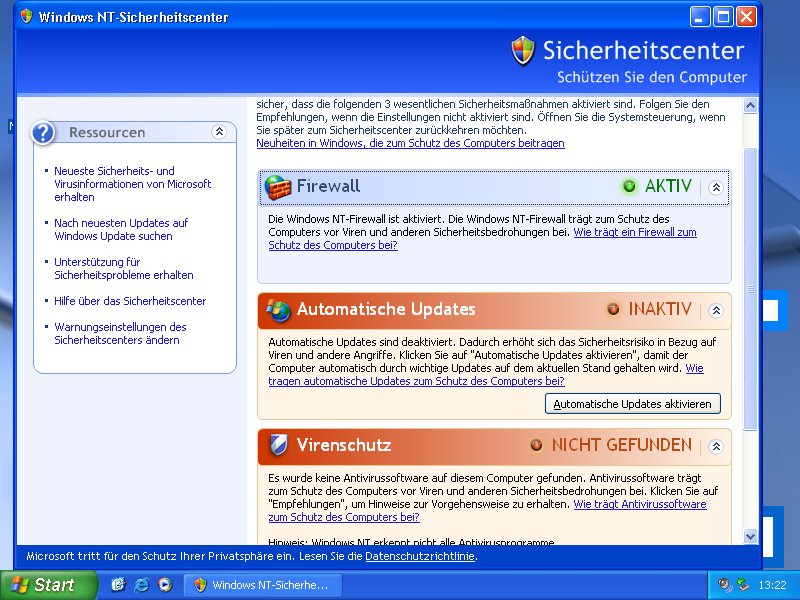The height and width of the screenshot is (600, 800).
Task: Click the green AKTIV status indicator
Action: pyautogui.click(x=629, y=187)
